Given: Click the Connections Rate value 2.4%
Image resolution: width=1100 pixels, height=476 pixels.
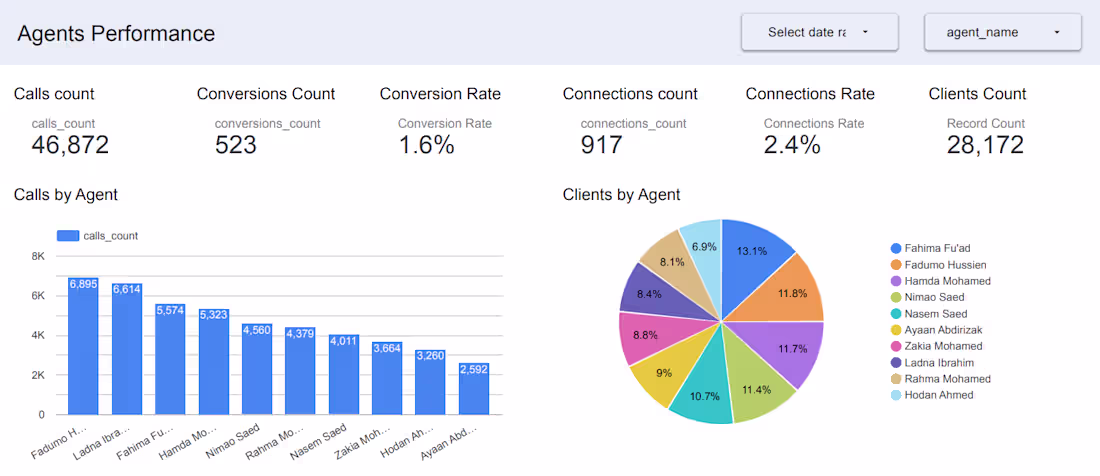Looking at the screenshot, I should [x=792, y=144].
